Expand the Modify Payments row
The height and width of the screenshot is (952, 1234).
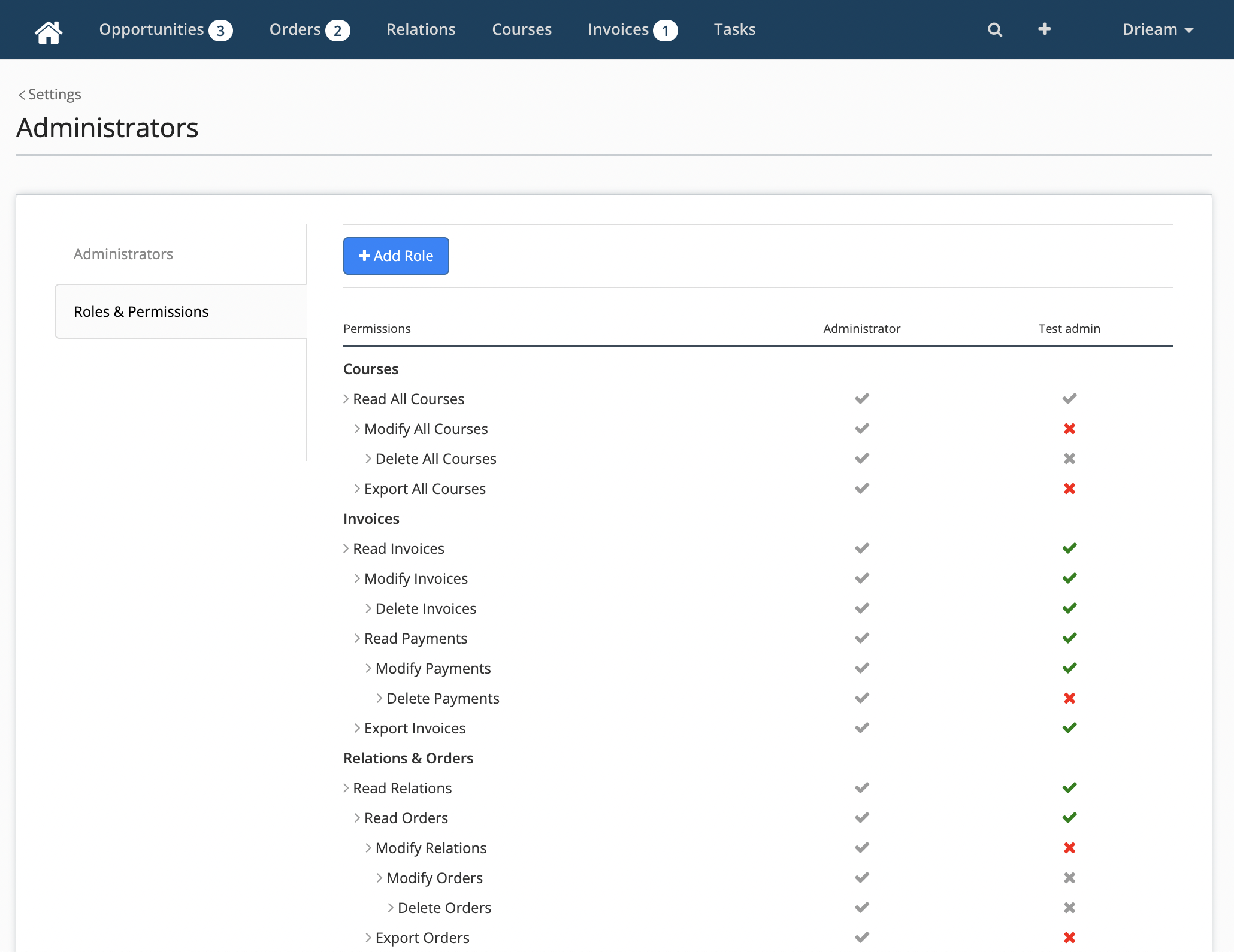[x=368, y=668]
